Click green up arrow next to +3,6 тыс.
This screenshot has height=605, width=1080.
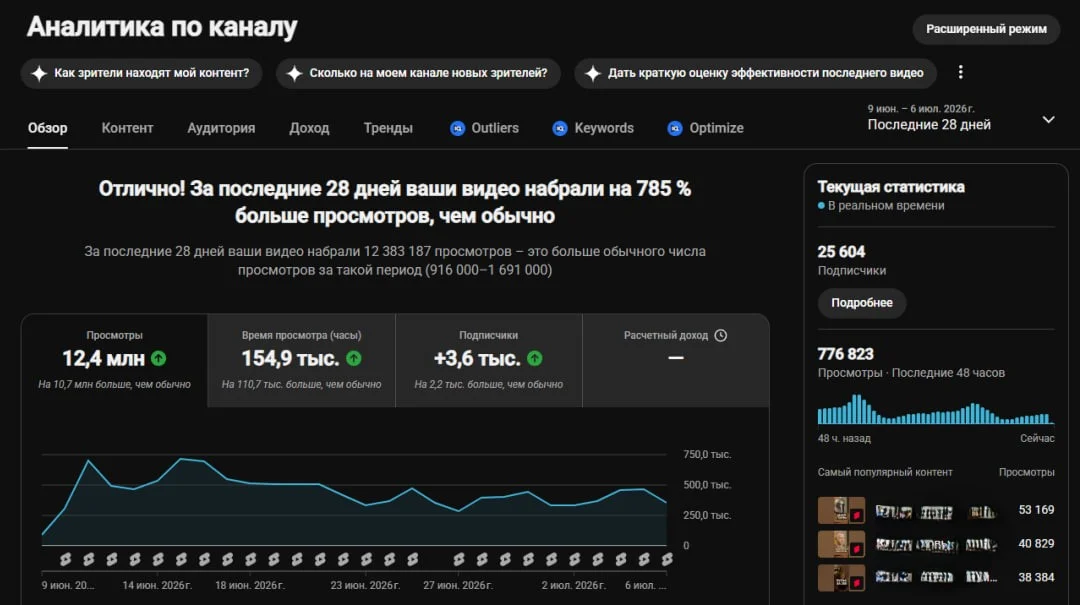tap(534, 358)
